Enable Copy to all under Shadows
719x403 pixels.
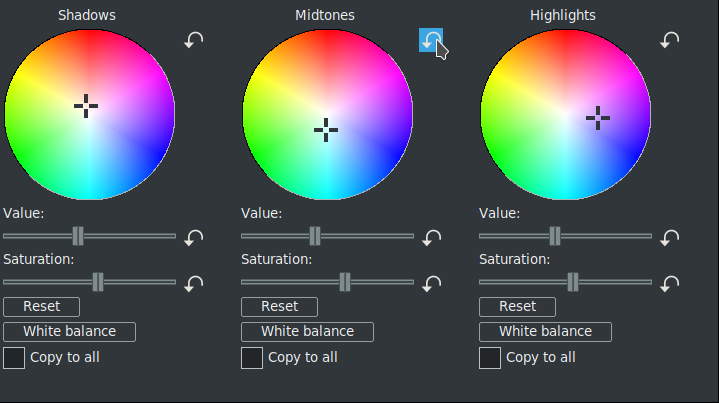(x=14, y=357)
